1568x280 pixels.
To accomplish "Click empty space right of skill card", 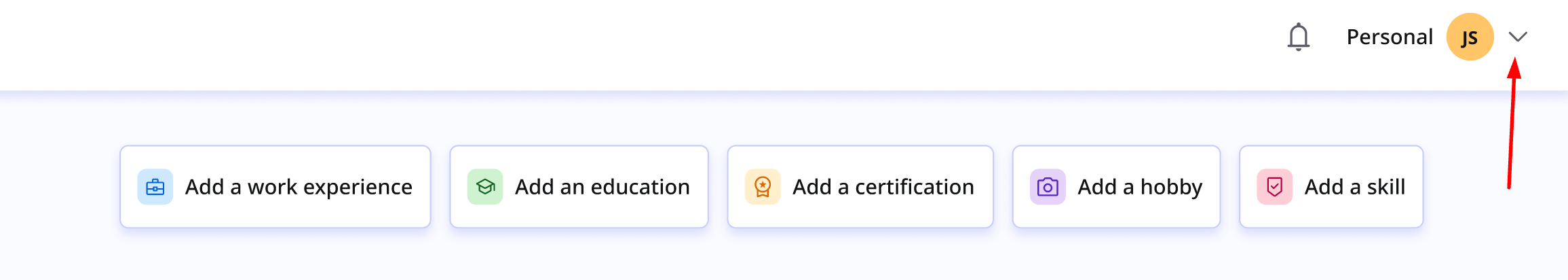I will (1466, 204).
